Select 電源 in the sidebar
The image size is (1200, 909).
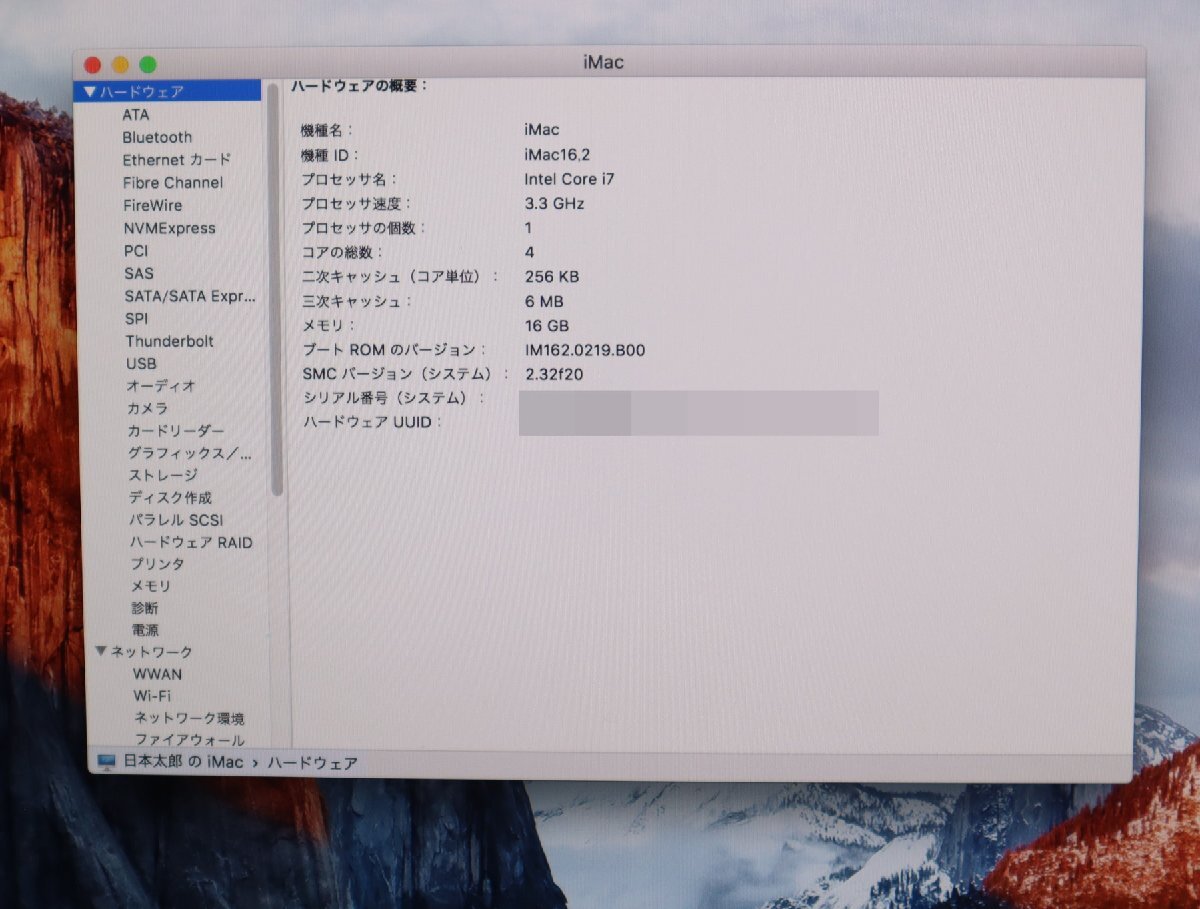pos(145,630)
